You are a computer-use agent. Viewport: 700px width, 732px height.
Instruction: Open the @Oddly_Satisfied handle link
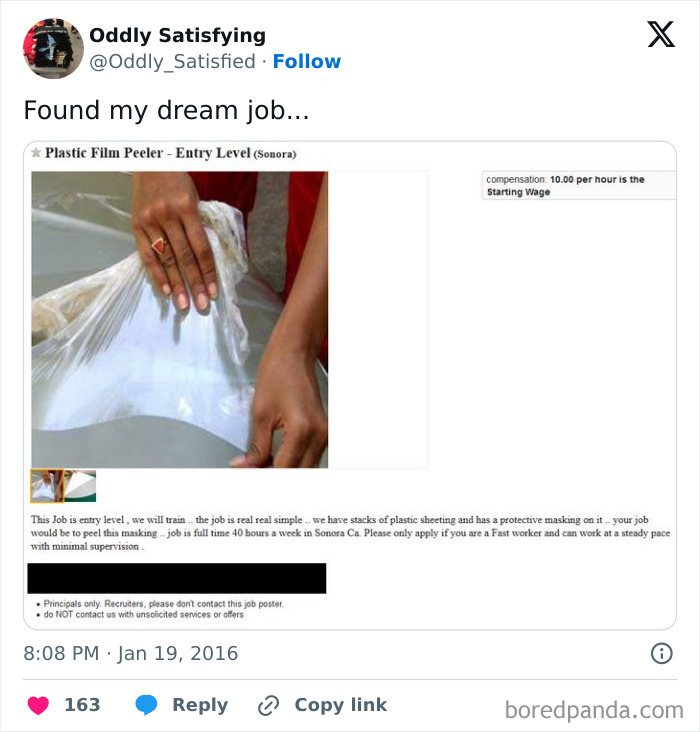(172, 62)
